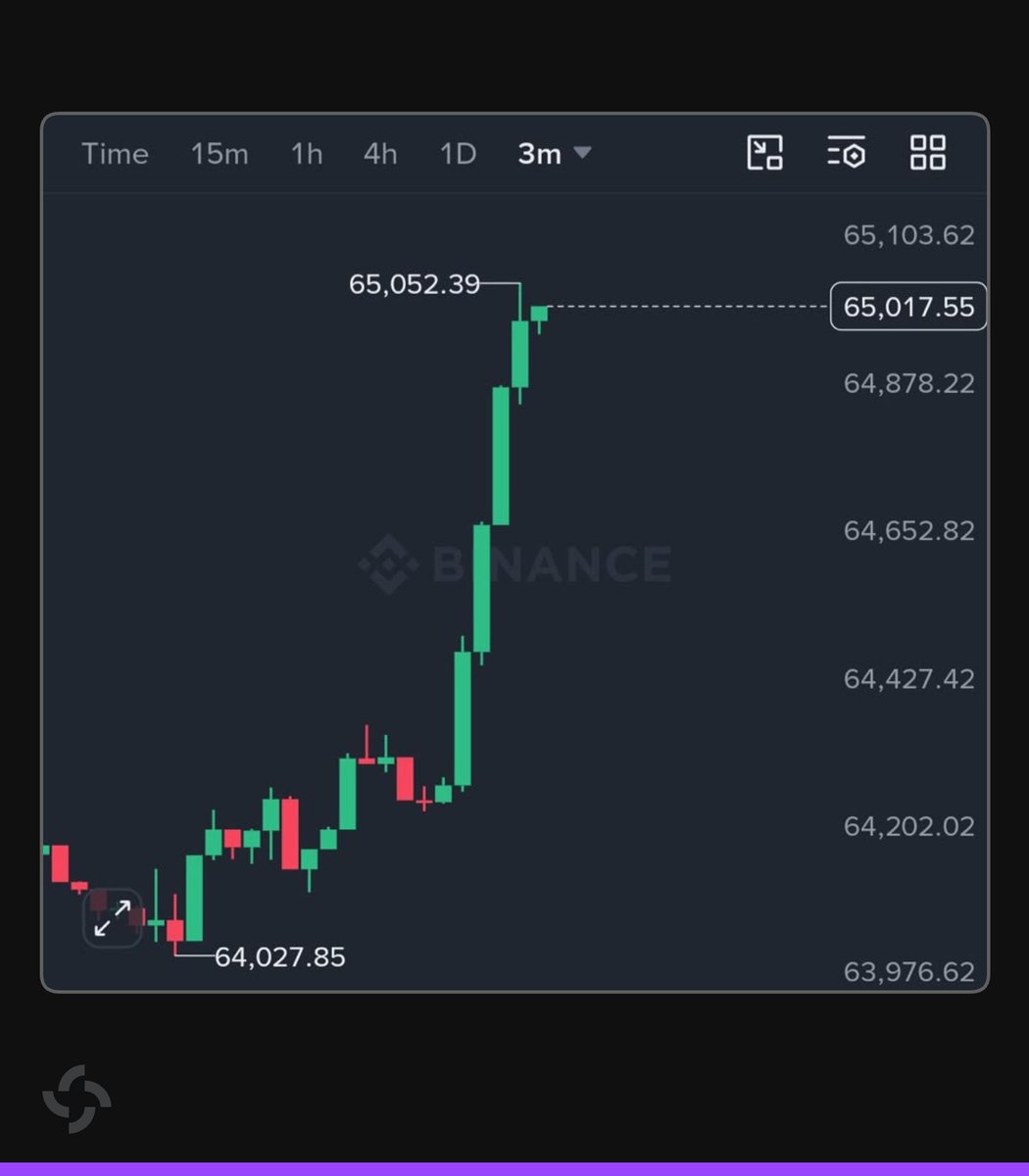1029x1176 pixels.
Task: Tap the four-square grid layout icon
Action: 927,153
